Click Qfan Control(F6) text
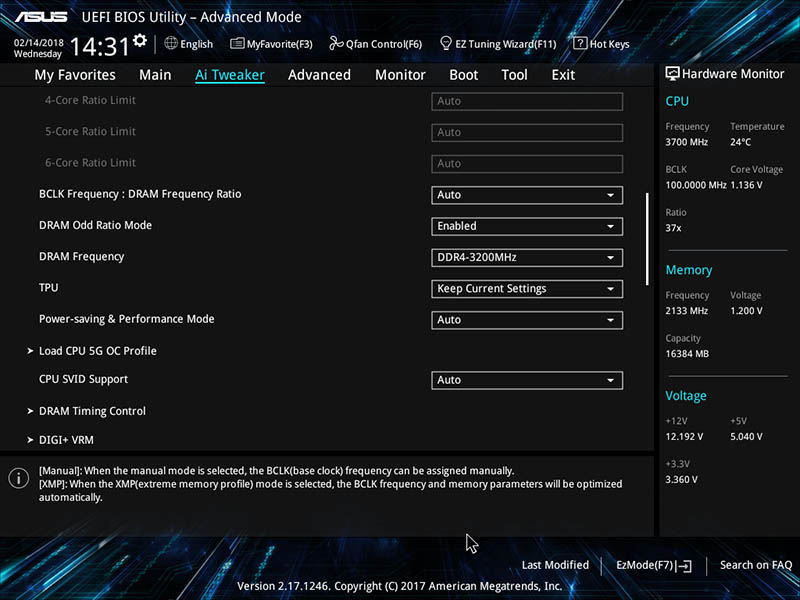The image size is (800, 600). pos(384,44)
